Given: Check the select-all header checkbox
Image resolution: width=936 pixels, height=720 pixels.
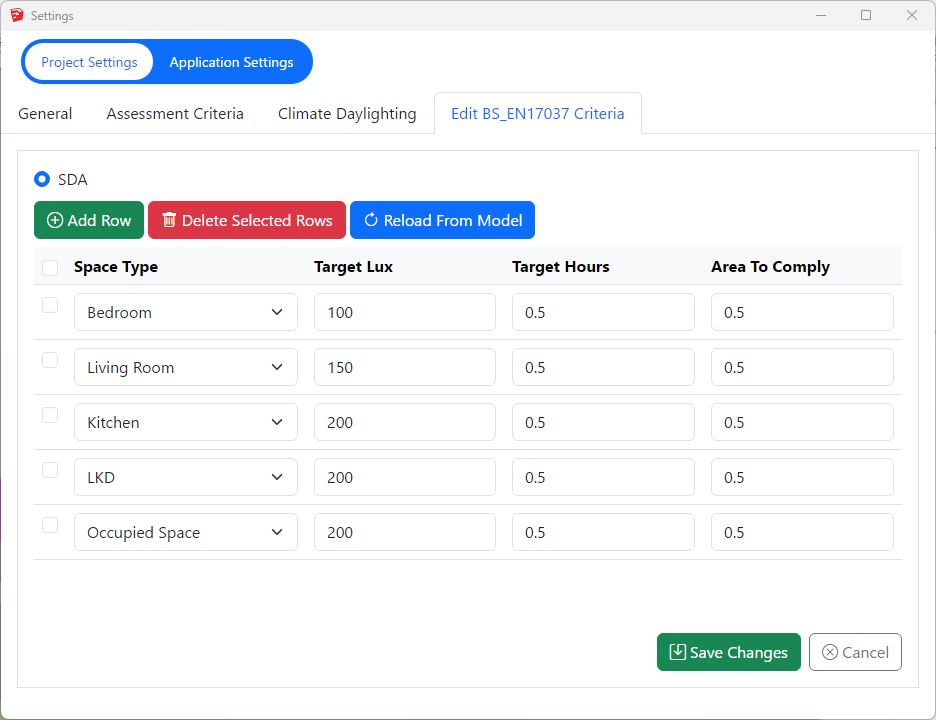Looking at the screenshot, I should tap(50, 267).
